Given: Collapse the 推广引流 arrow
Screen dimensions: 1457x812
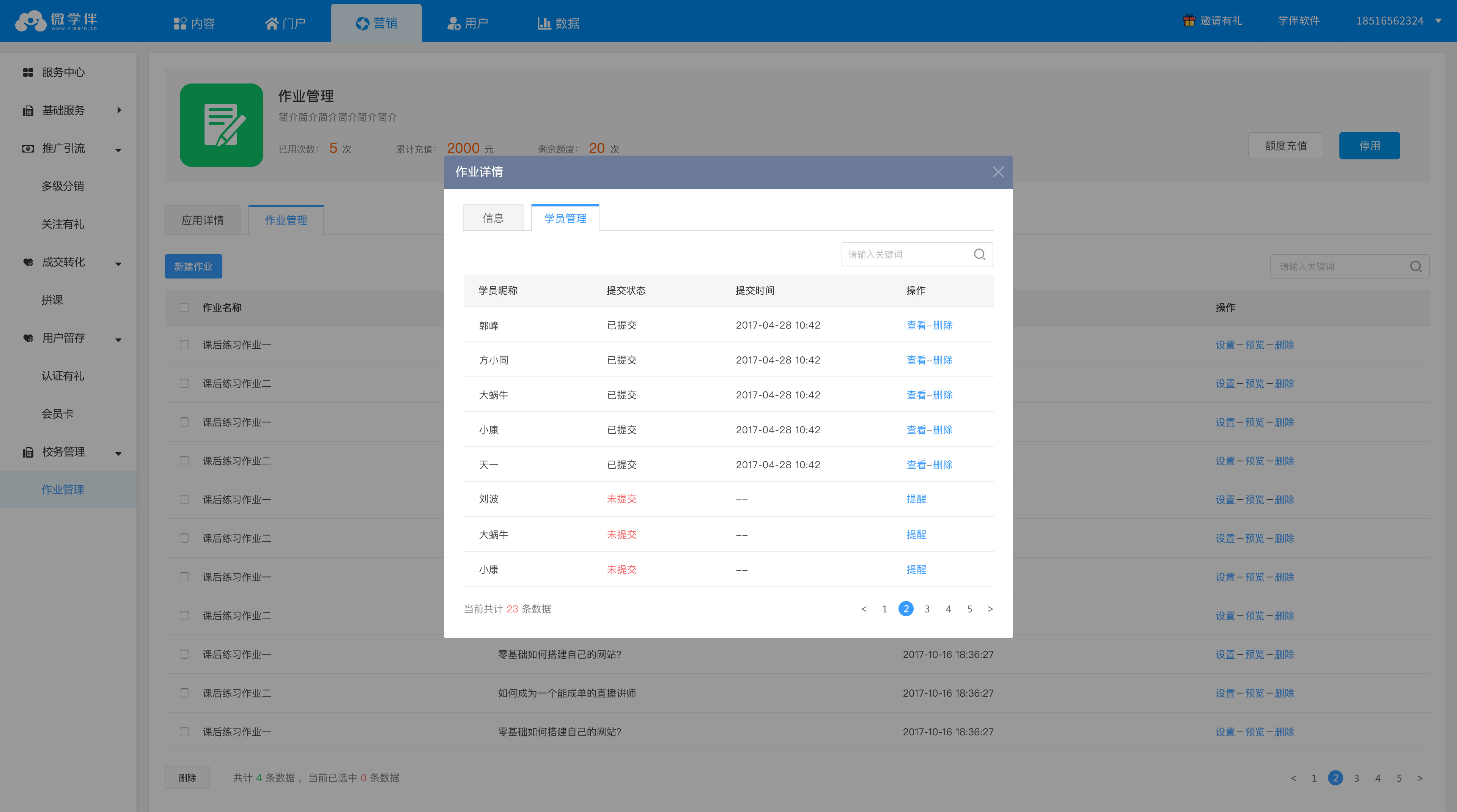Looking at the screenshot, I should pyautogui.click(x=118, y=150).
